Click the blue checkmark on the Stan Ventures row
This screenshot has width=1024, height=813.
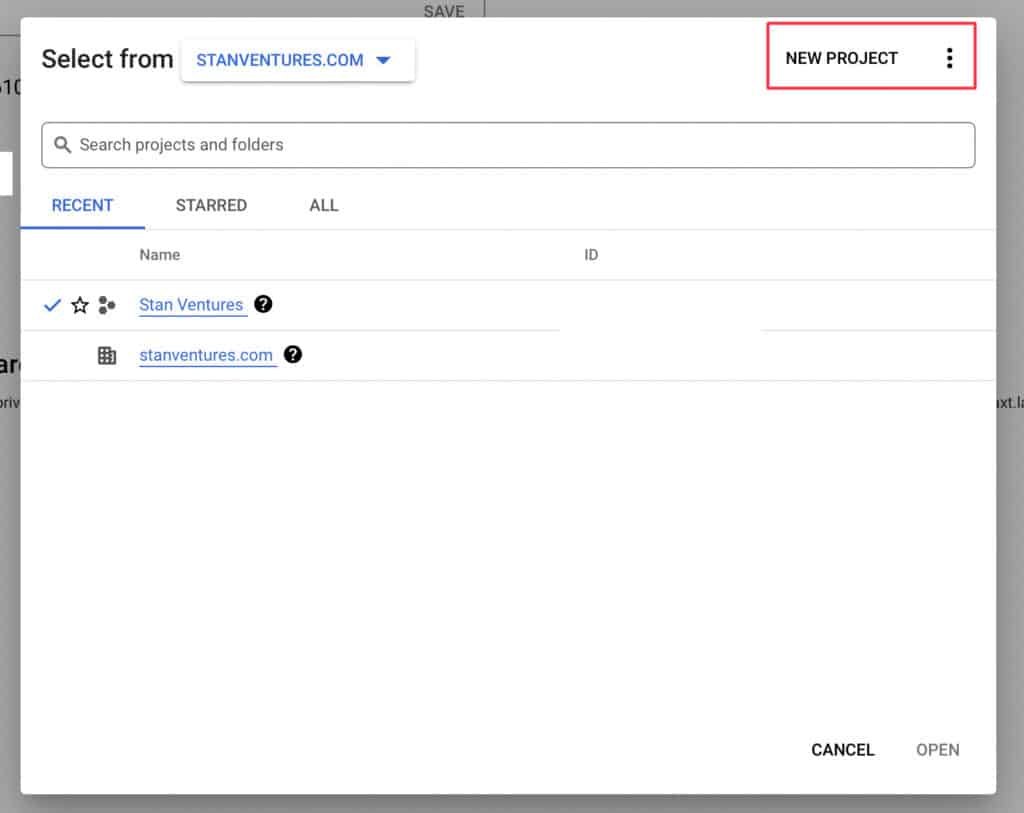point(53,305)
